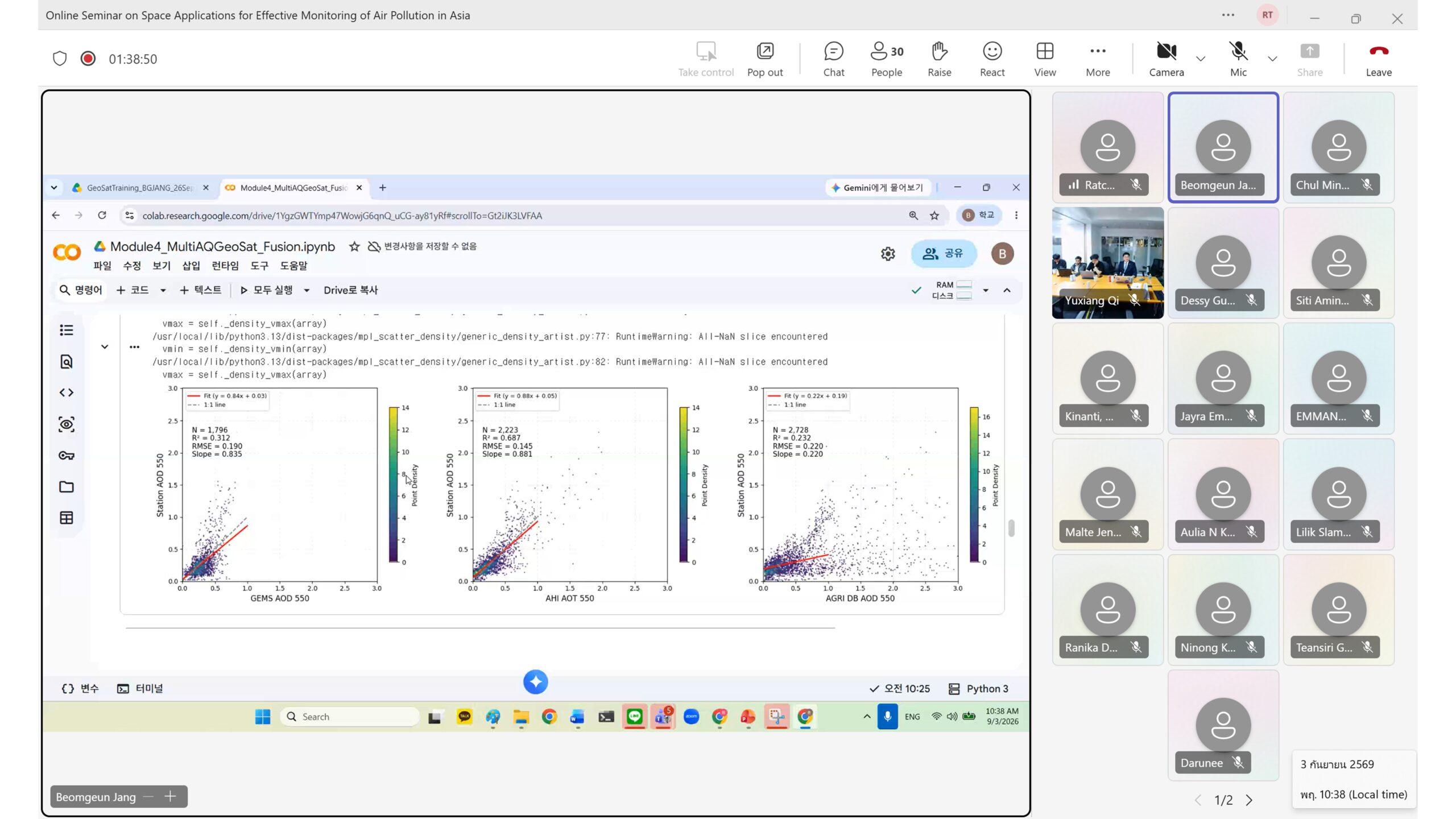Unmute the Mic
The image size is (1456, 819).
(x=1238, y=59)
